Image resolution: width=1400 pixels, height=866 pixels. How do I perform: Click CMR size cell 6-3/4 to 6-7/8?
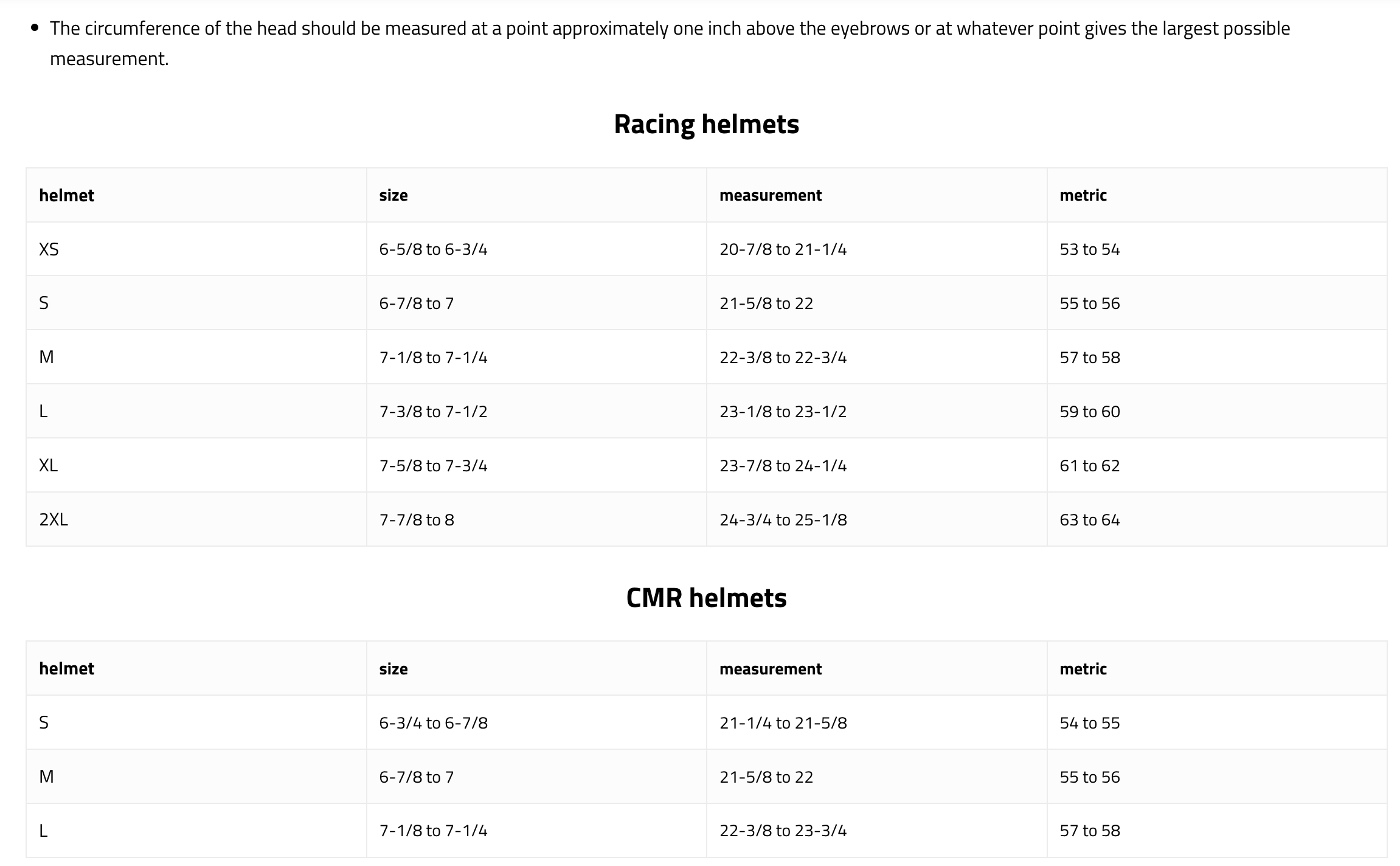coord(536,722)
